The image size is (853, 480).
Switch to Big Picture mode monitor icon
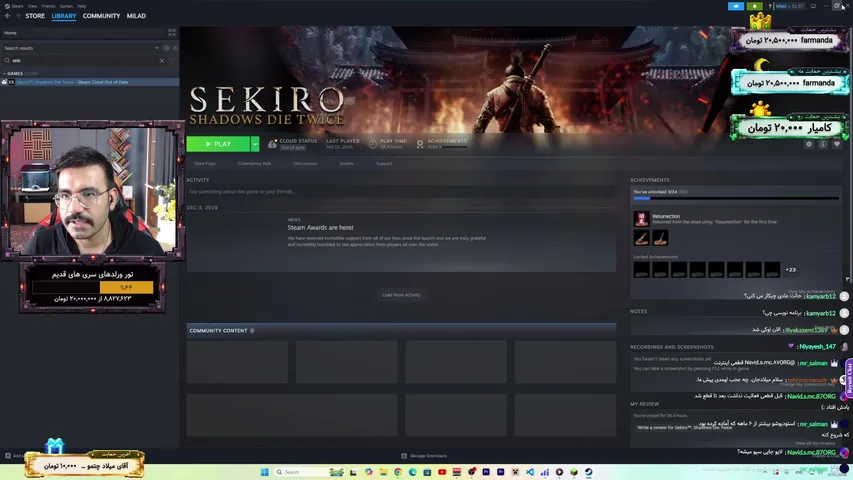tap(813, 6)
